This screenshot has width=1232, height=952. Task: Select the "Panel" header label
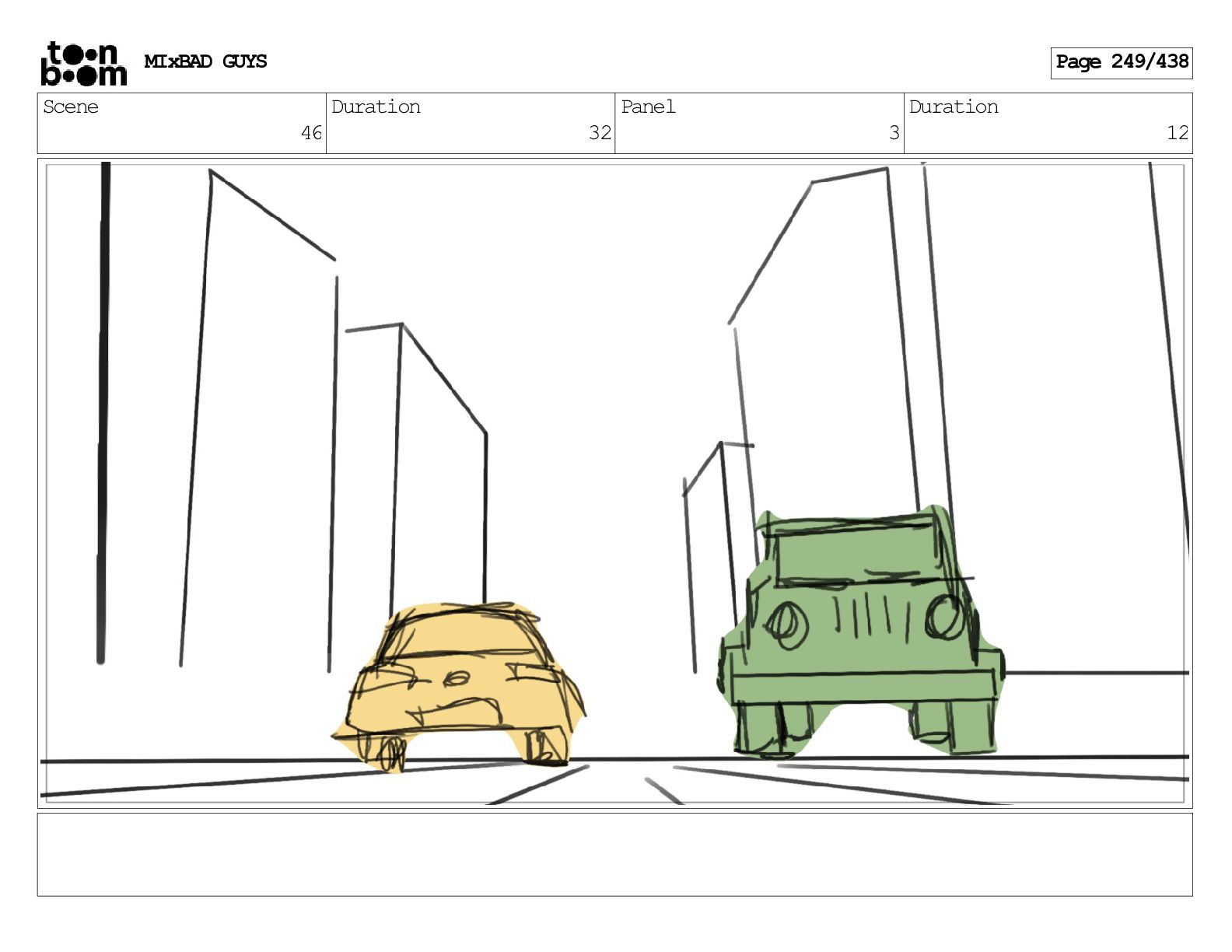point(648,107)
